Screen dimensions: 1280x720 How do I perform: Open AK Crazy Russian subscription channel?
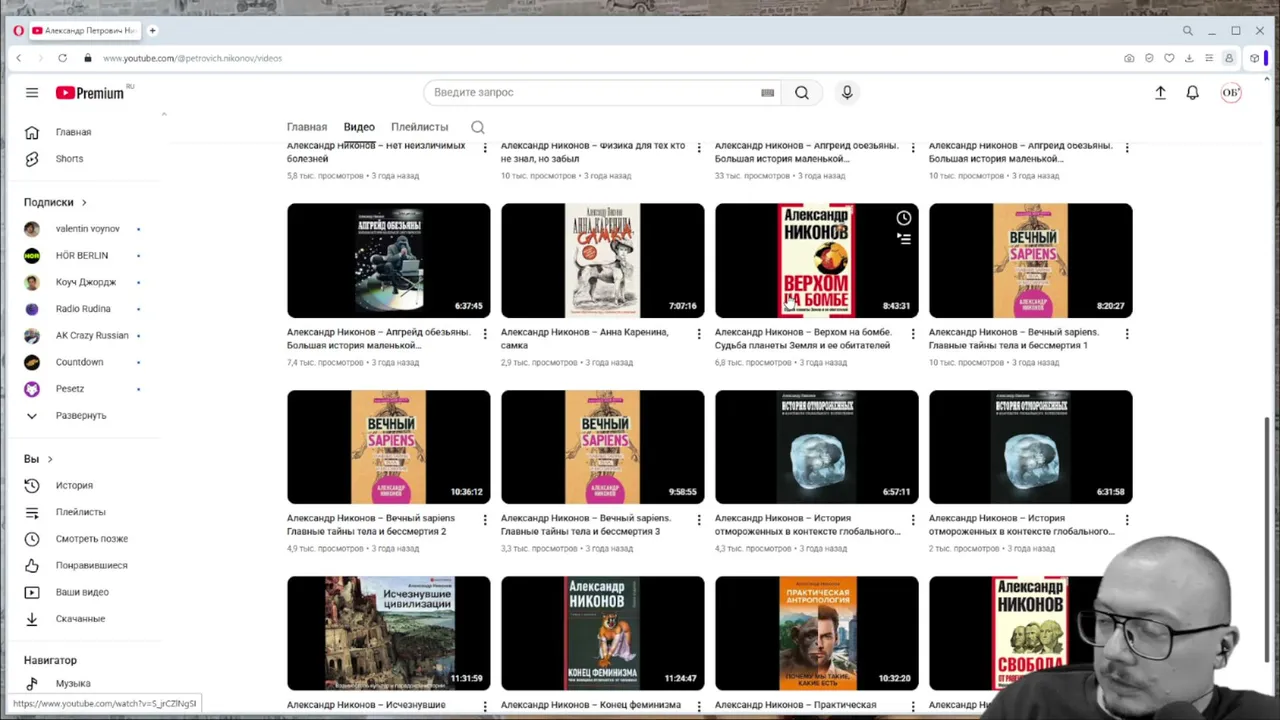[92, 336]
